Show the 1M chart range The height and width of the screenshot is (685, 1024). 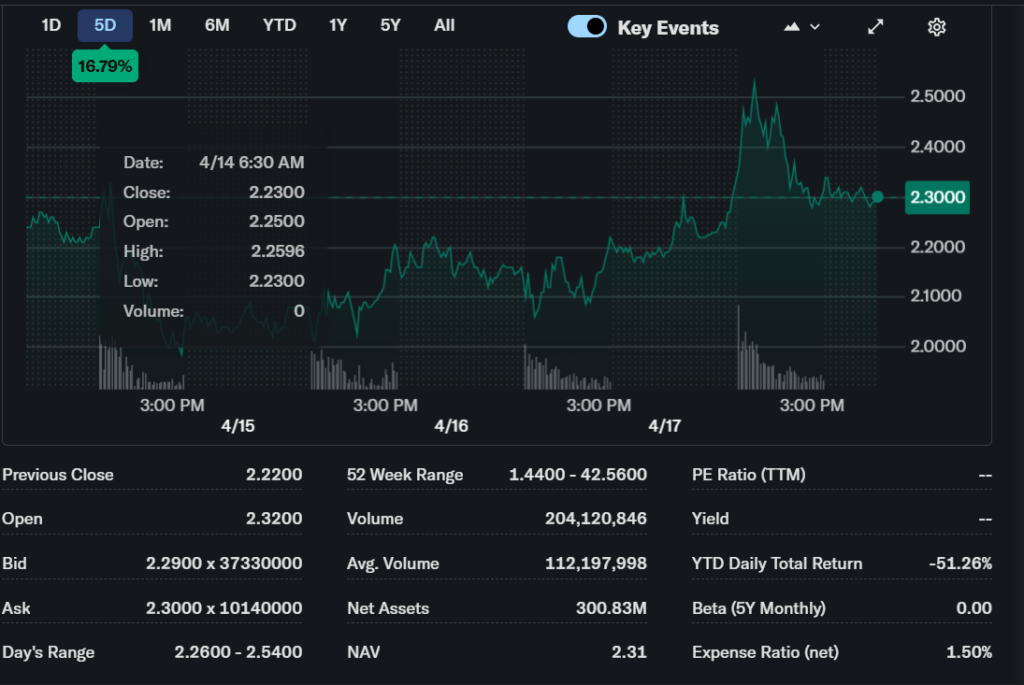(x=160, y=25)
